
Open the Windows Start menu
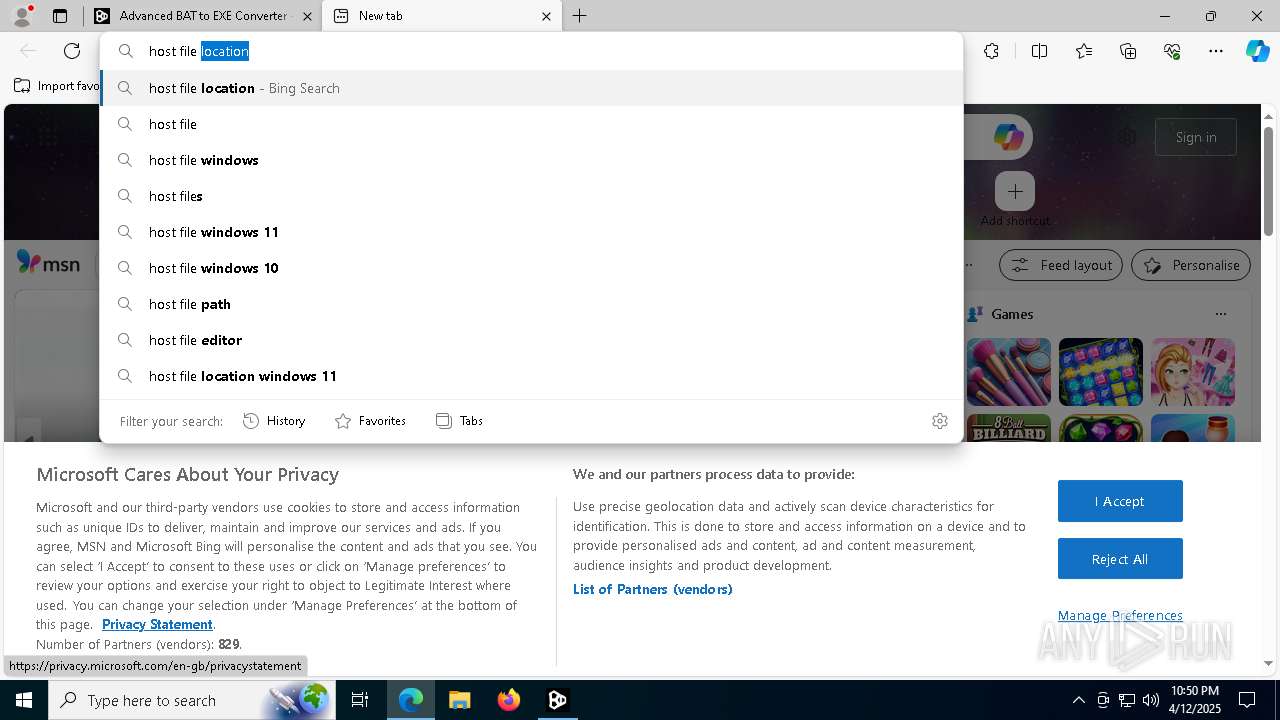click(24, 700)
